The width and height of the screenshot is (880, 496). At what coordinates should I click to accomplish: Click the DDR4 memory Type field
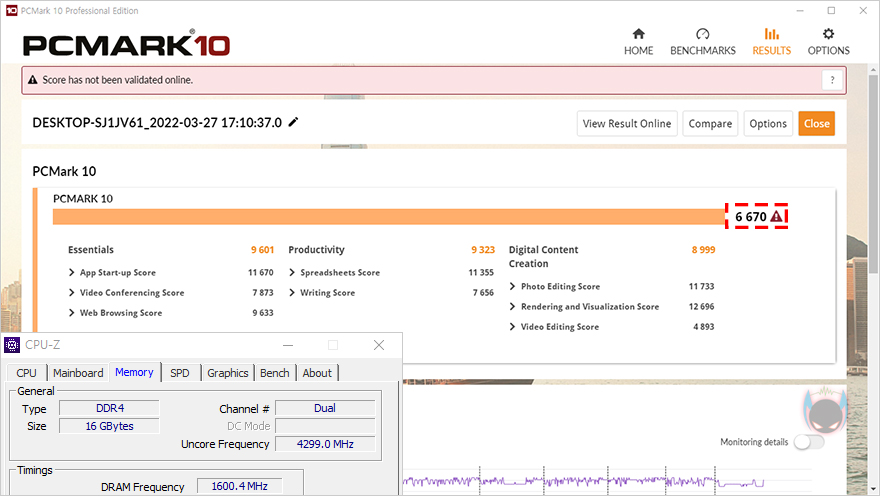(x=109, y=408)
